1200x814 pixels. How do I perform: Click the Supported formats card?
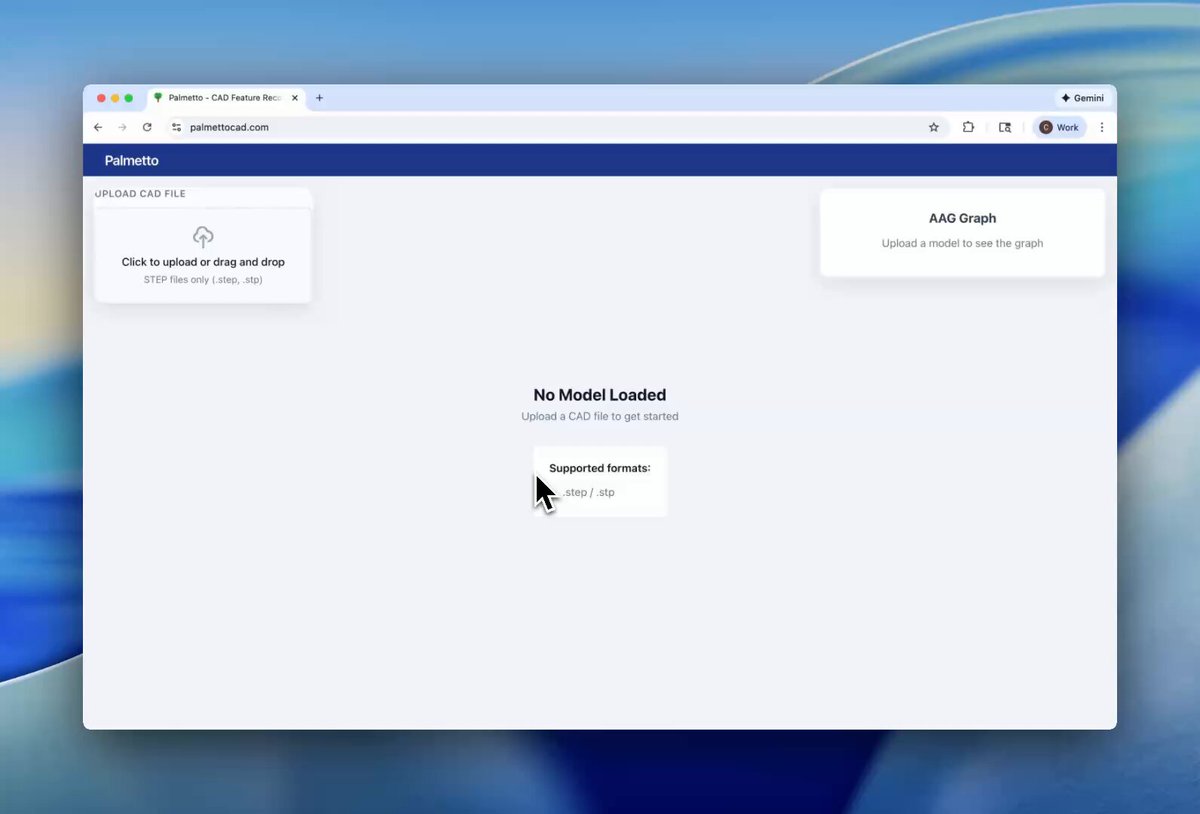tap(600, 481)
